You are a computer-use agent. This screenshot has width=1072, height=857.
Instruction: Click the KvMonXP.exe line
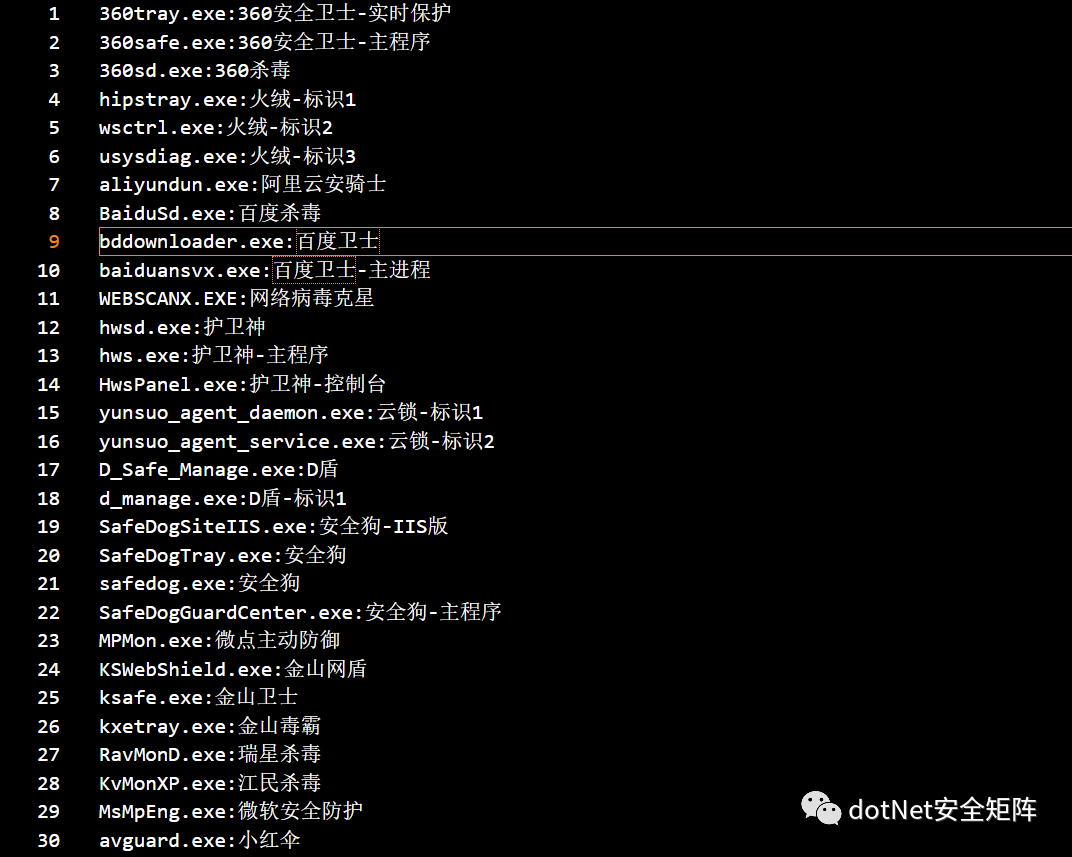pyautogui.click(x=210, y=783)
